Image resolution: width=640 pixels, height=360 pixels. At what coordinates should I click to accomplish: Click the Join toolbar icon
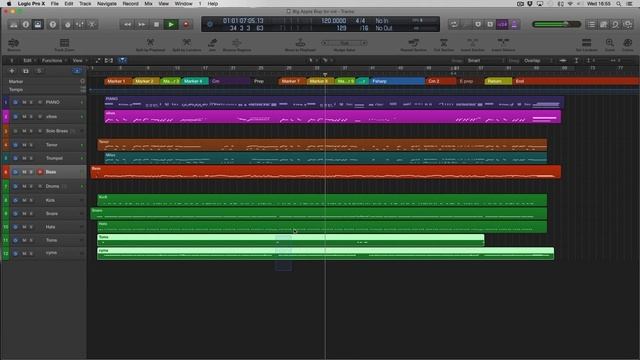pos(212,44)
